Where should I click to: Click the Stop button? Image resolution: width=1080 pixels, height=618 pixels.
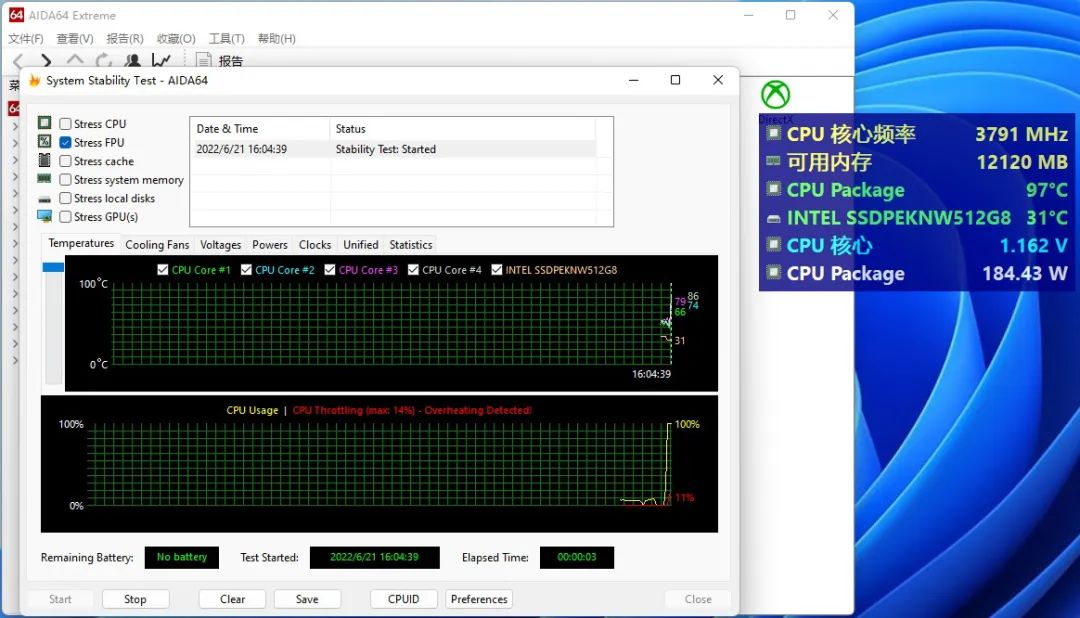tap(135, 598)
